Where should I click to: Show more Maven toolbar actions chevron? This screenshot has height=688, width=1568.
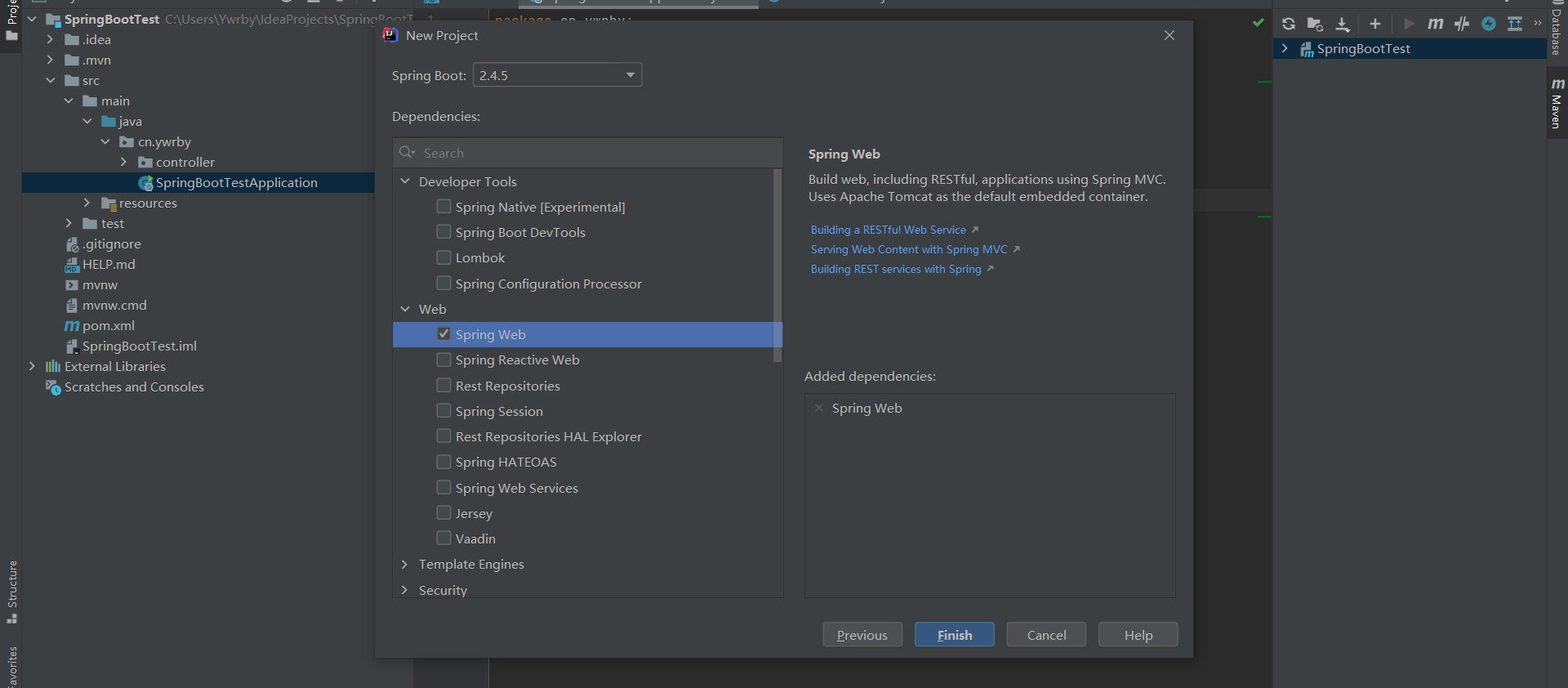pos(1538,23)
